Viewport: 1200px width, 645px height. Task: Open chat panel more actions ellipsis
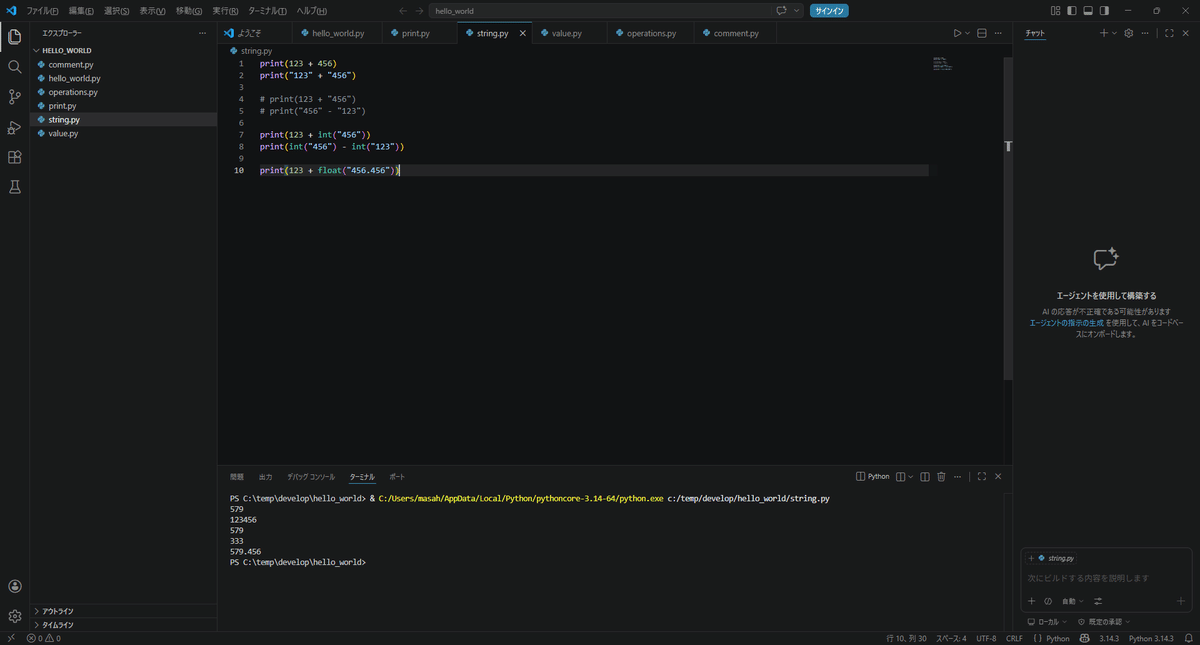tap(1146, 33)
